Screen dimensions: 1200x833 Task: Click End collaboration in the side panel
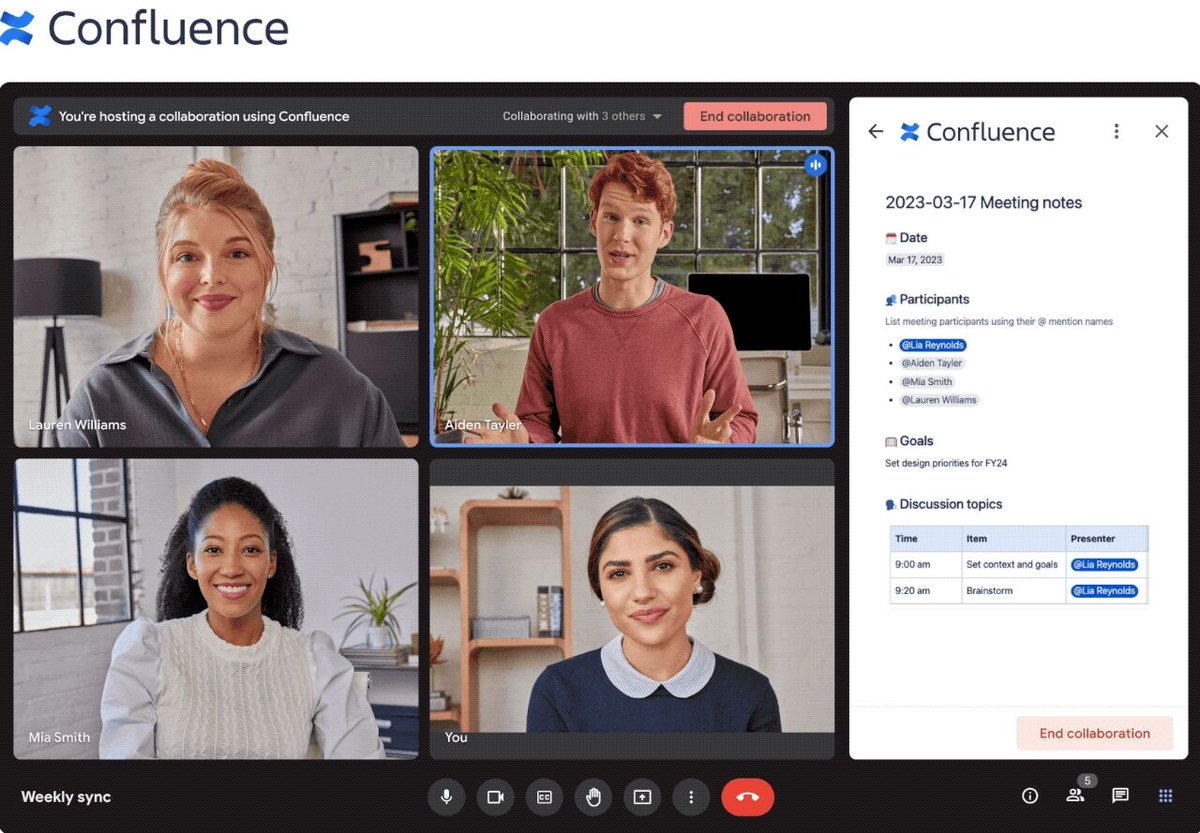coord(1094,733)
